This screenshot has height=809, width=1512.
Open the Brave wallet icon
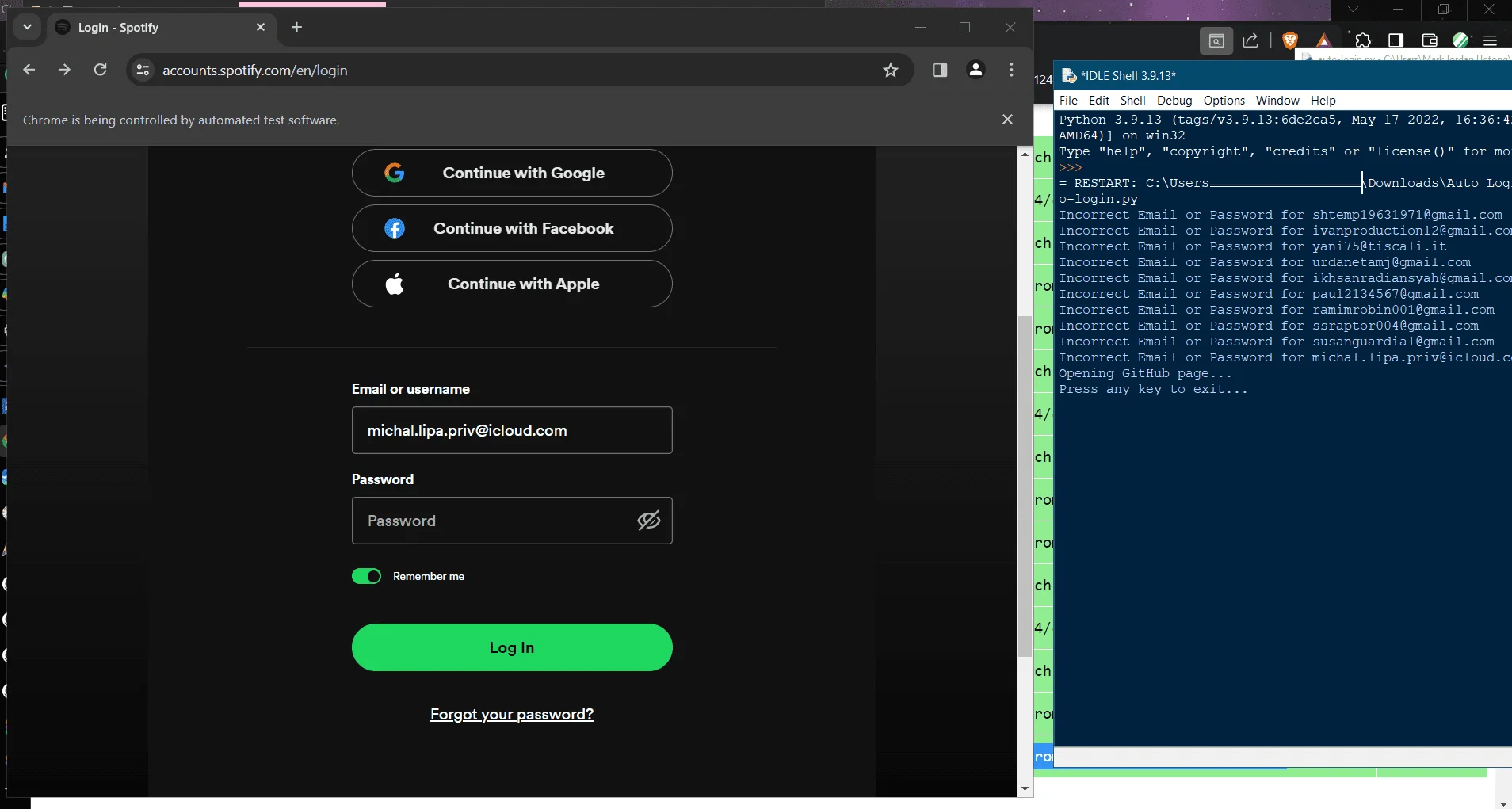point(1430,40)
